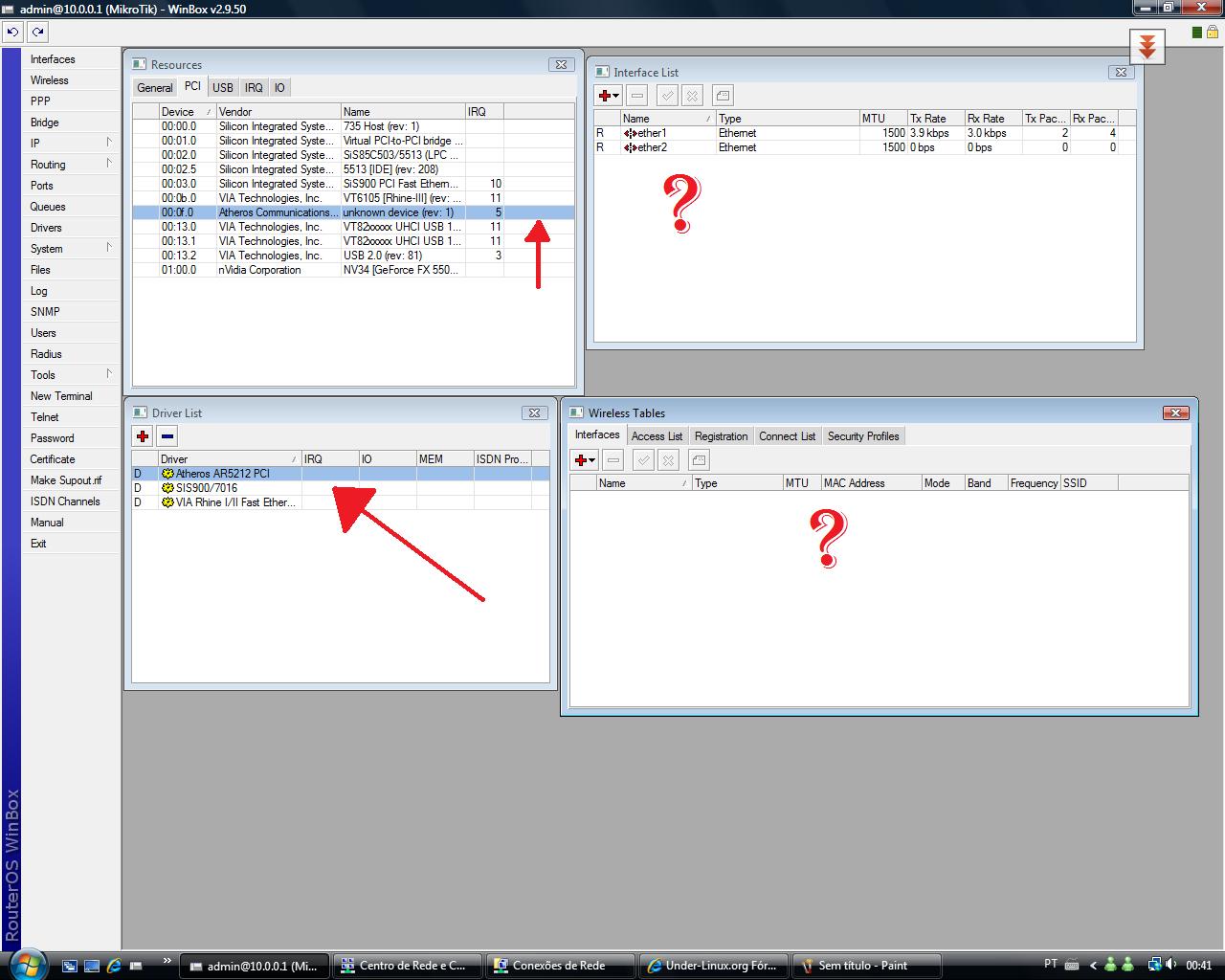1225x980 pixels.
Task: Launch Internet Explorer from quick launch
Action: pyautogui.click(x=114, y=966)
